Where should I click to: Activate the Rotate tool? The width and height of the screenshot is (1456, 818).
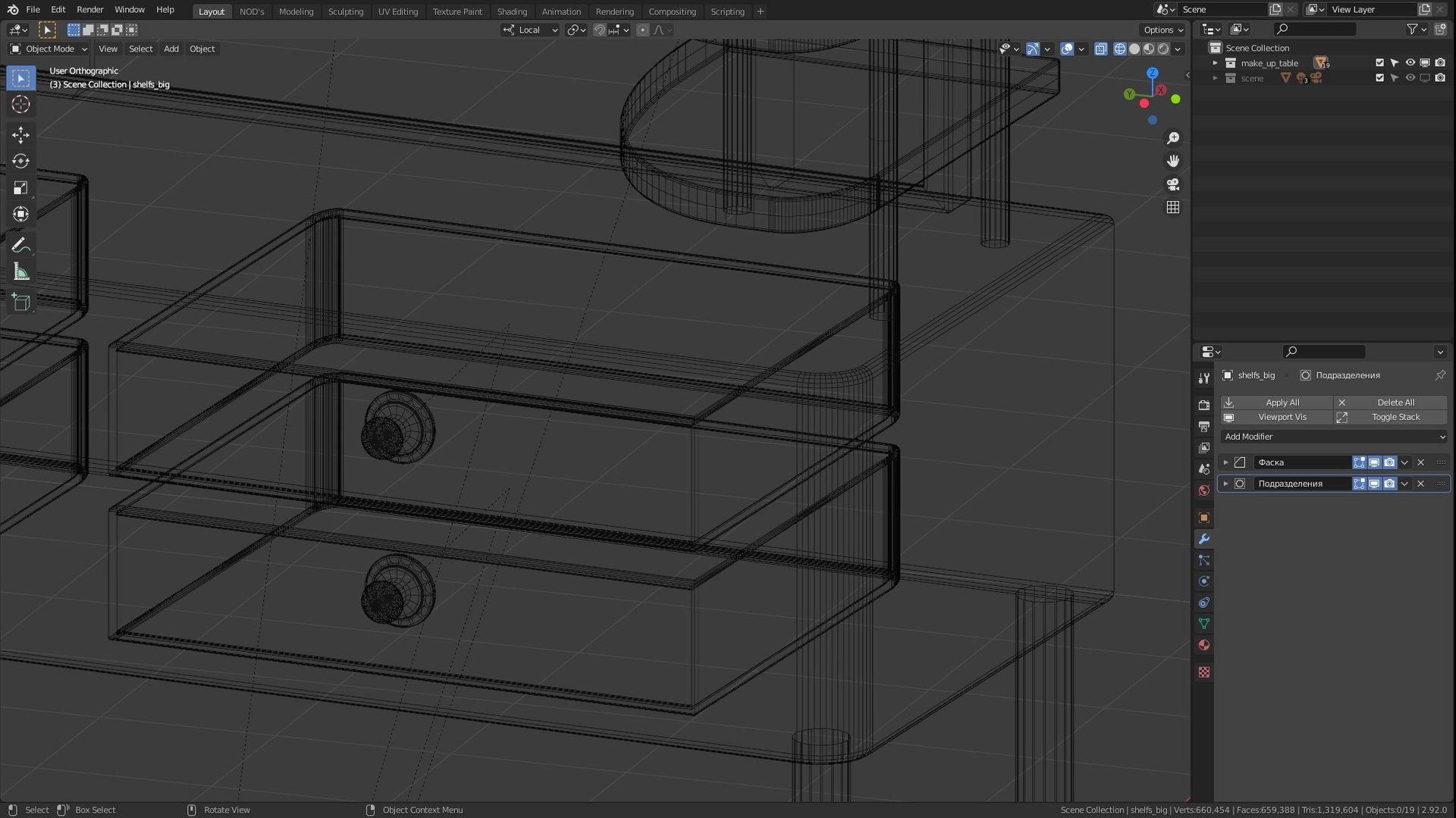tap(20, 161)
